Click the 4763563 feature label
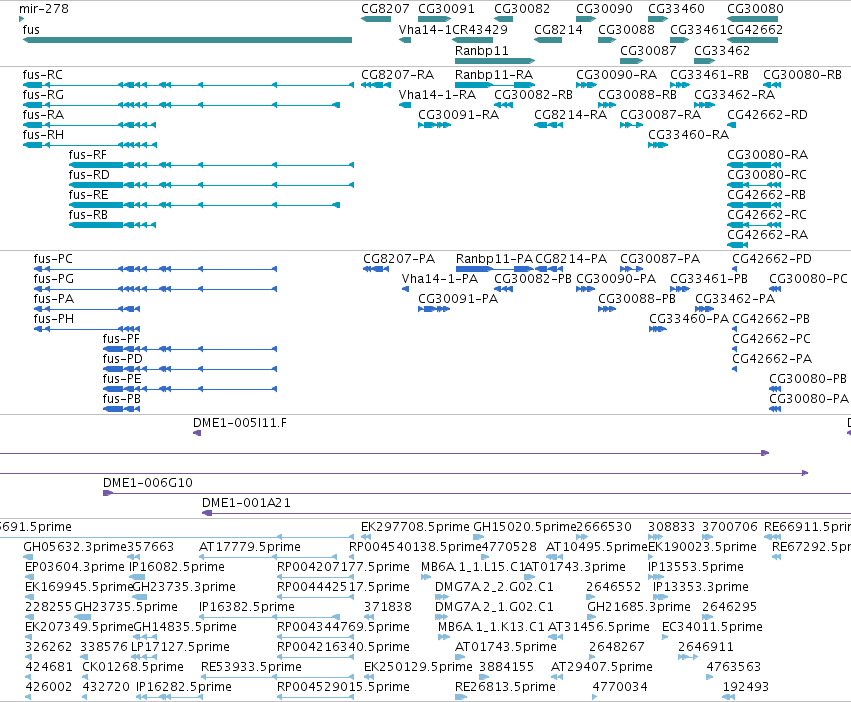The height and width of the screenshot is (702, 851). (733, 666)
